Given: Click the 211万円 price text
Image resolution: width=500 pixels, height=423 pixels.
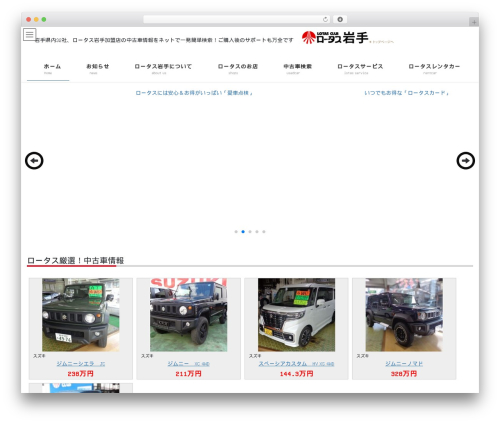Looking at the screenshot, I should 188,374.
